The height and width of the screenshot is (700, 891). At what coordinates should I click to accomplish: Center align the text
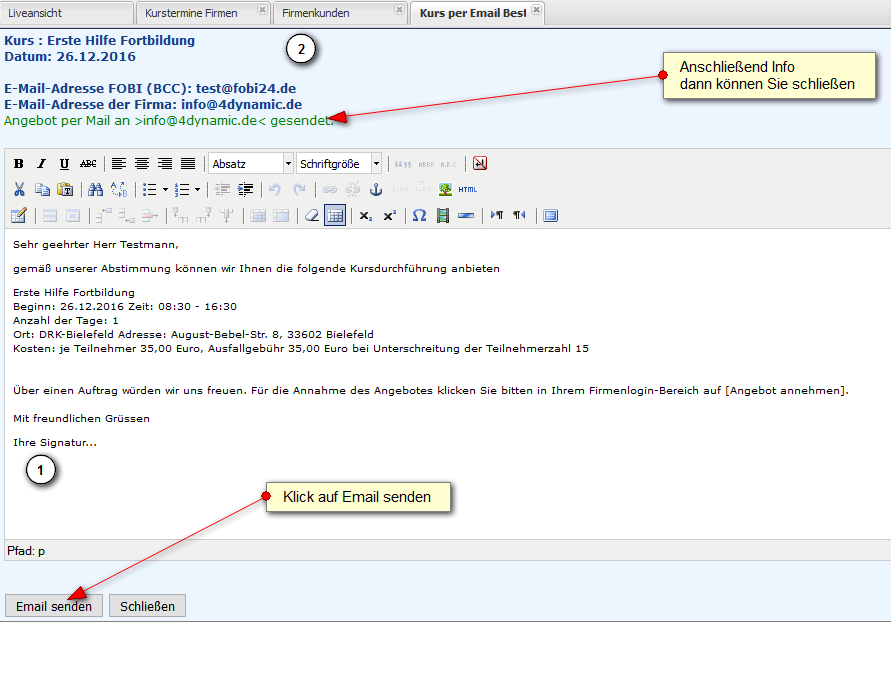pos(142,164)
